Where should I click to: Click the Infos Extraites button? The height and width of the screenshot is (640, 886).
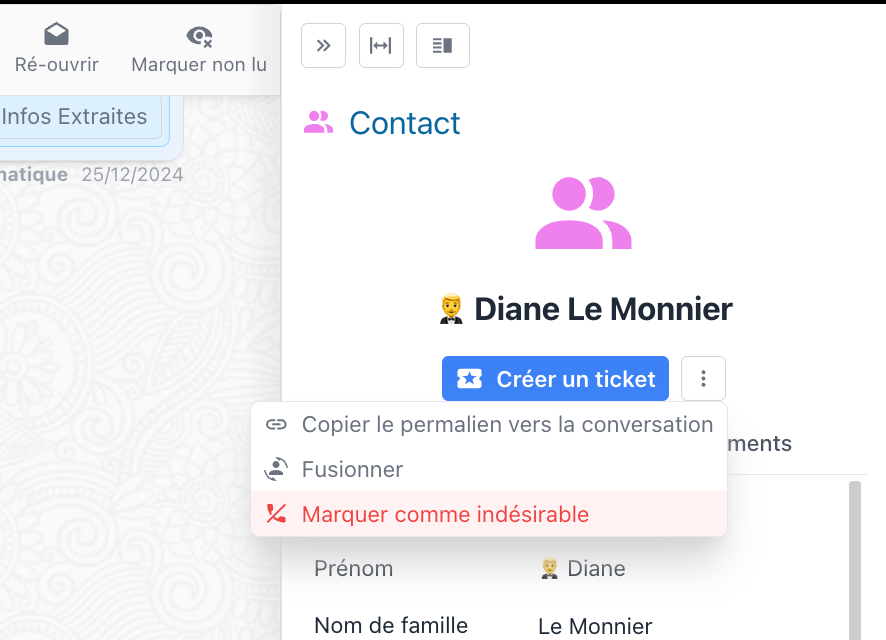(75, 117)
